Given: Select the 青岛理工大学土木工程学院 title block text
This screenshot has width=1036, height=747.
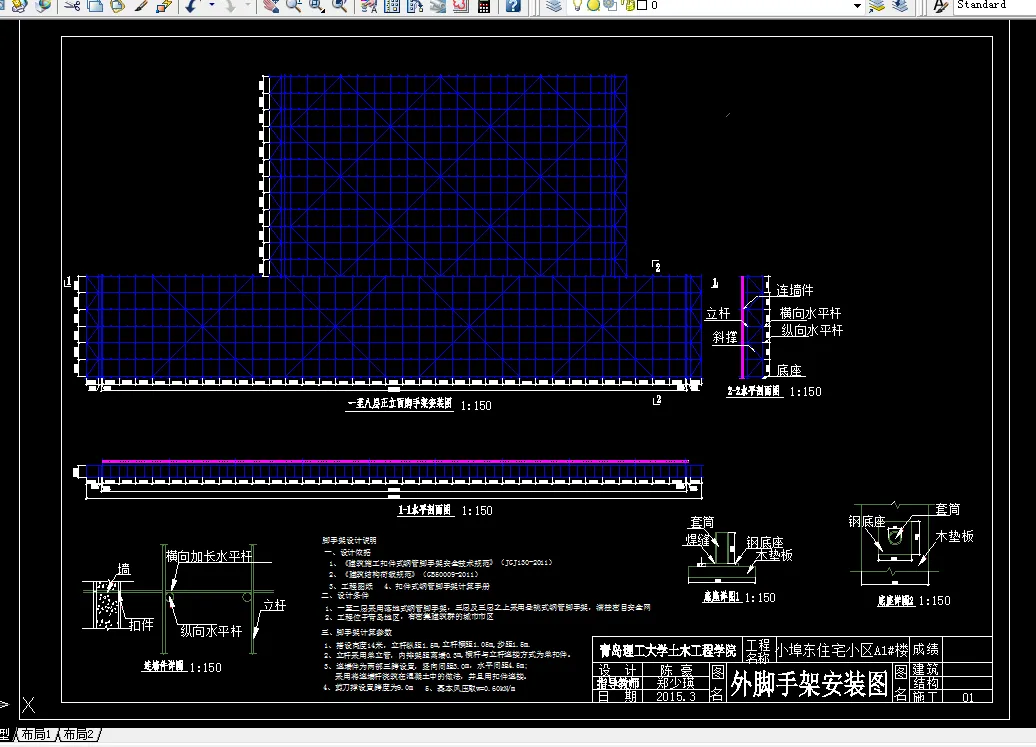Looking at the screenshot, I should [x=667, y=651].
